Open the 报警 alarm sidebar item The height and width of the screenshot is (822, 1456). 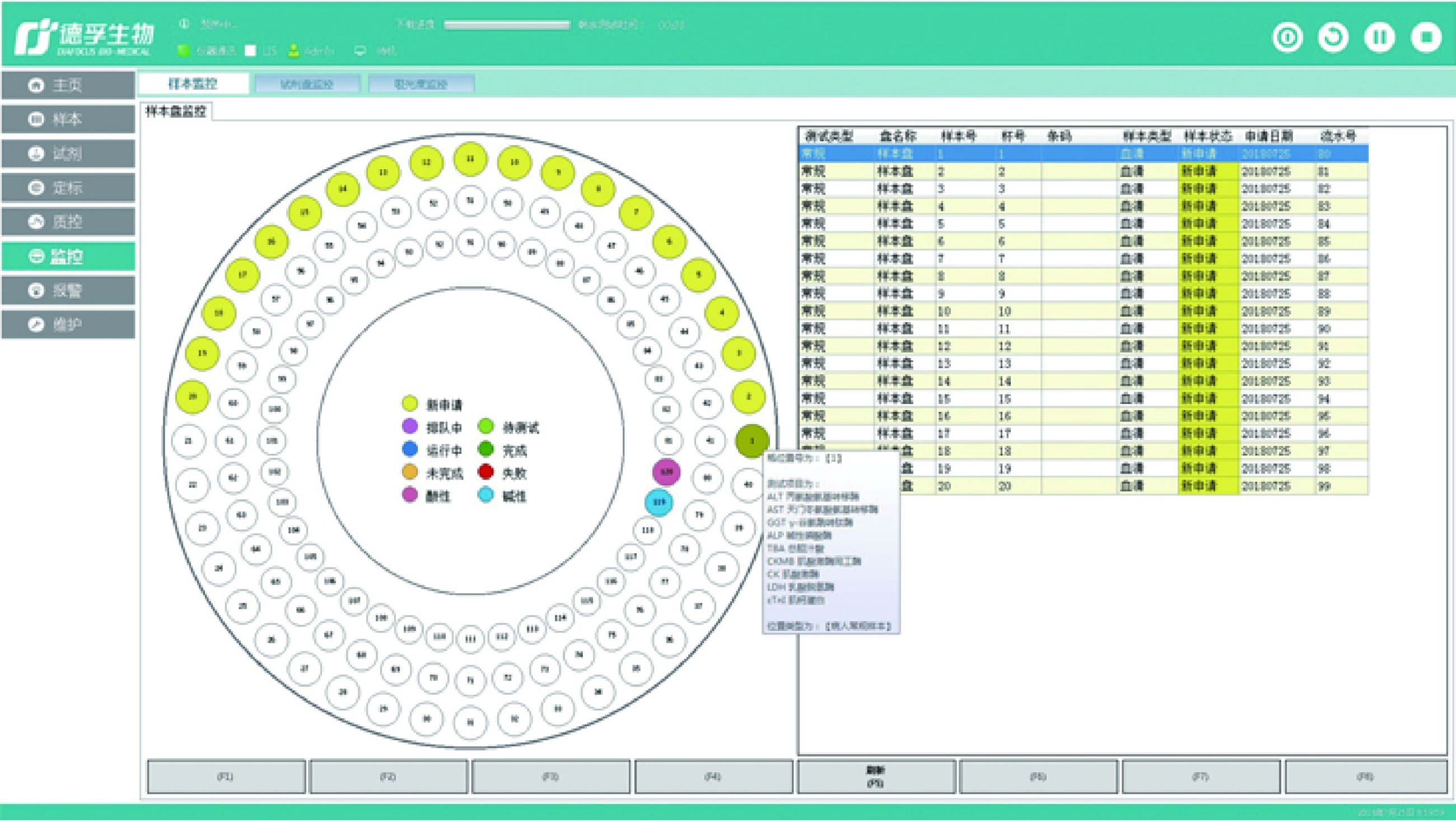point(68,291)
